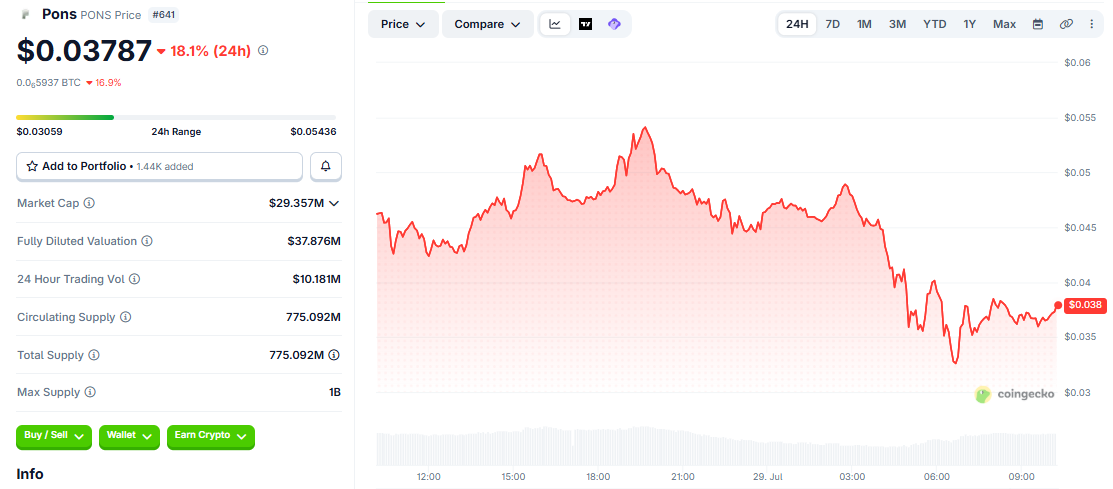
Task: Select the 24H time range
Action: [x=797, y=24]
